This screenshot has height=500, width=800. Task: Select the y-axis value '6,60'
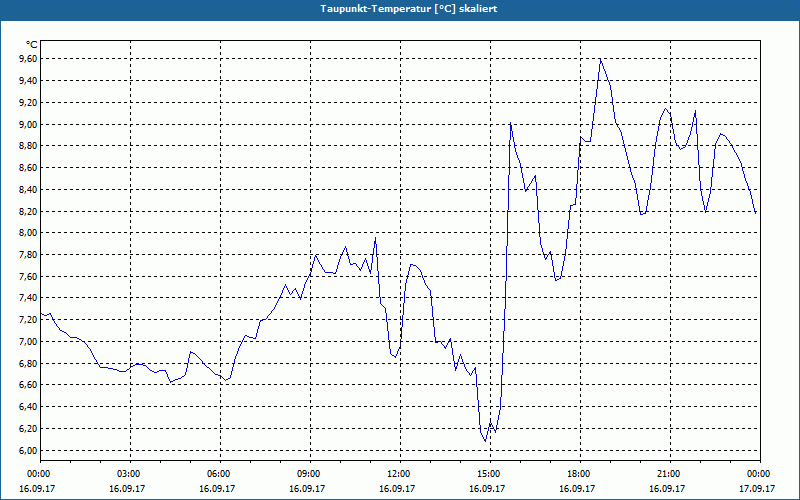click(28, 385)
